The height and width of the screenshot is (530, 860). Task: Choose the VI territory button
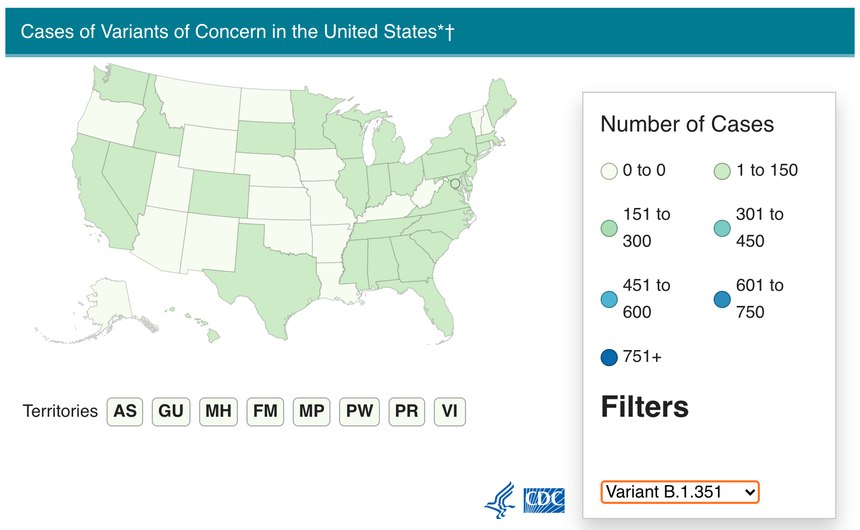point(450,411)
